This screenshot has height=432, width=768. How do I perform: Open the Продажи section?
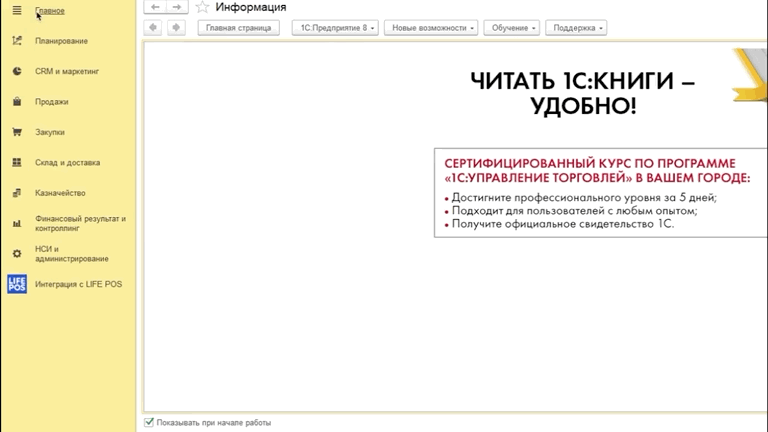[51, 102]
